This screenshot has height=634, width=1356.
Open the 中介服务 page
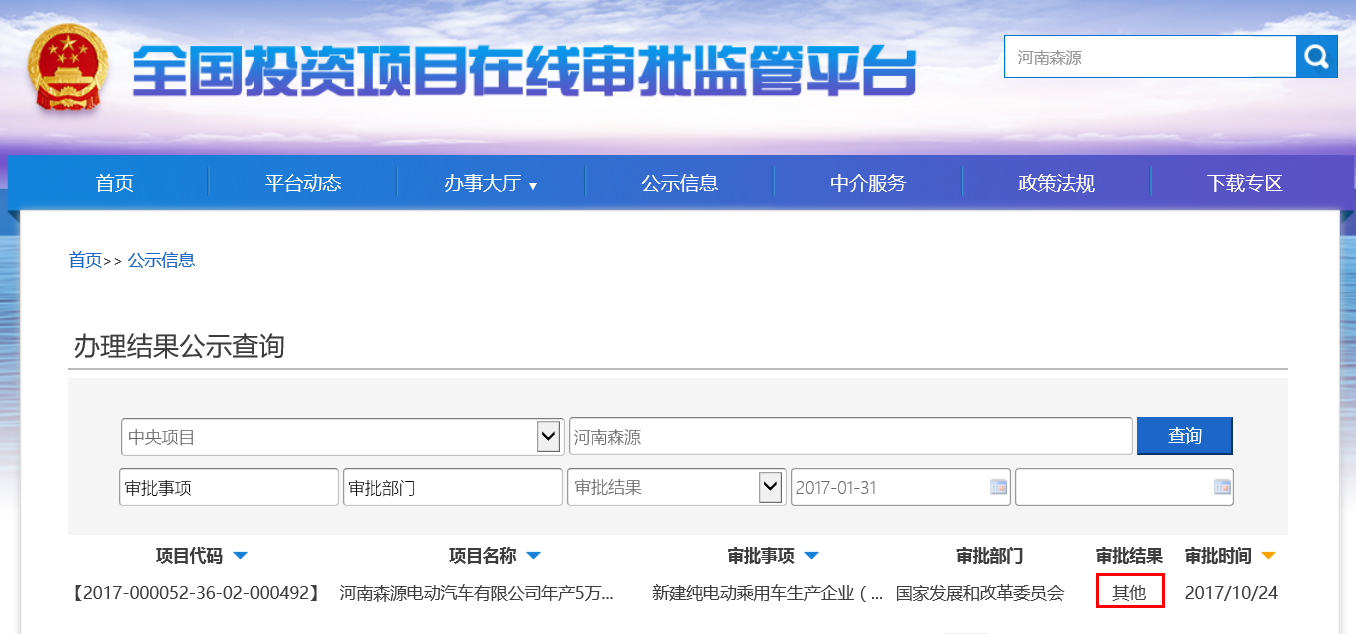pos(868,183)
